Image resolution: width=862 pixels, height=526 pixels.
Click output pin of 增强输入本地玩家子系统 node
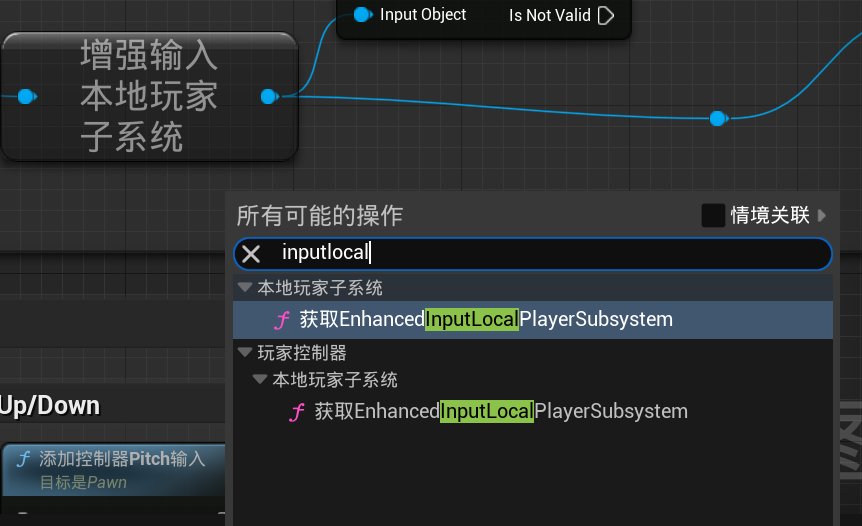tap(269, 97)
